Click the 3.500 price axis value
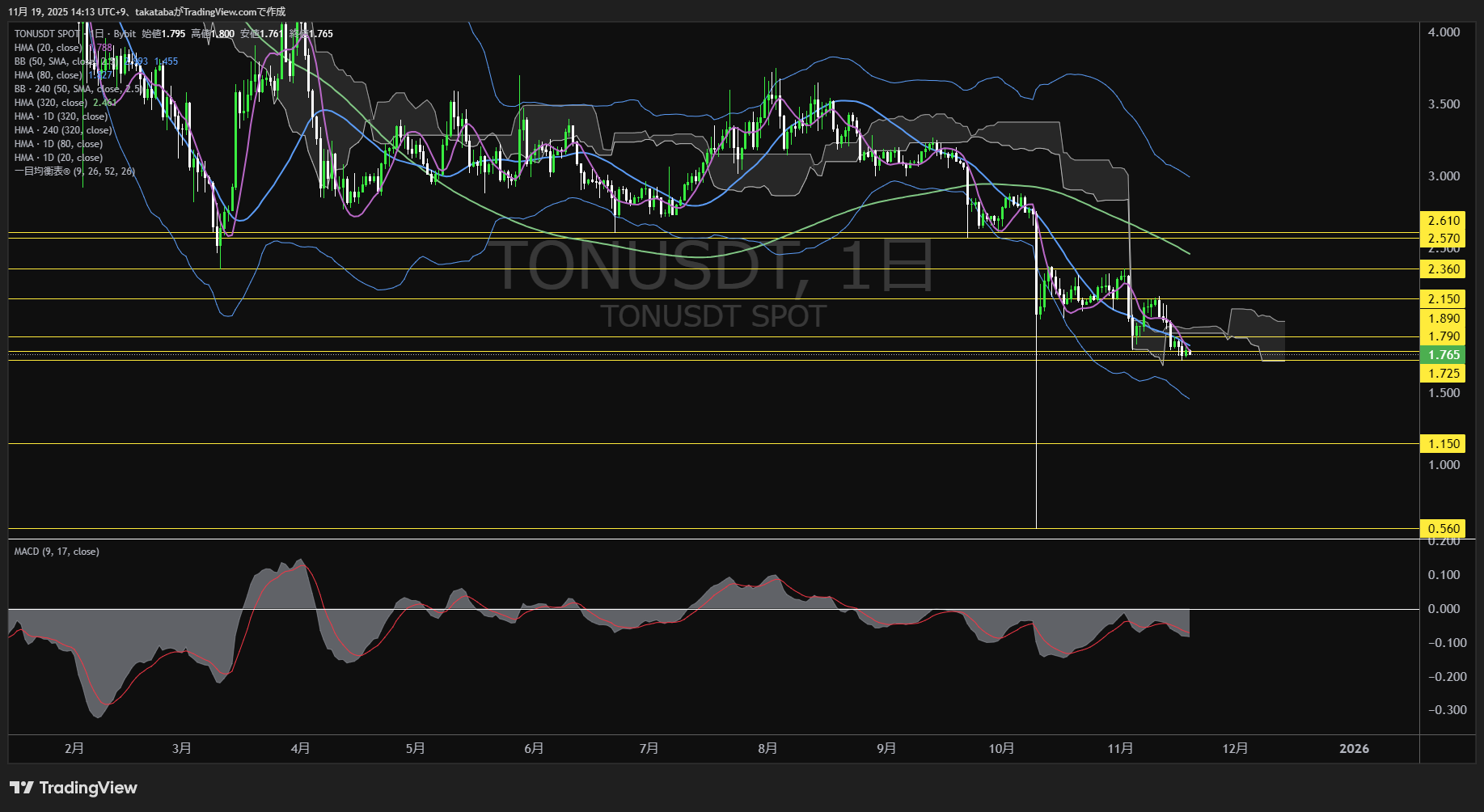Viewport: 1484px width, 812px height. [x=1444, y=104]
